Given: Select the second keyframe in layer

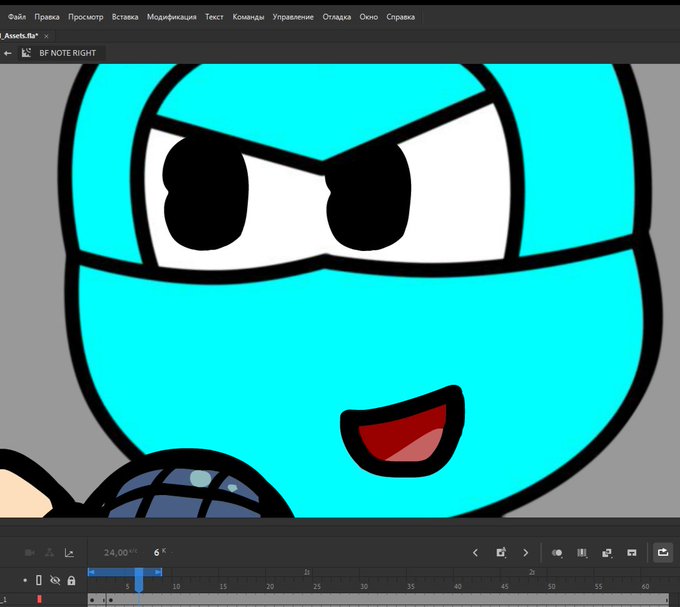Looking at the screenshot, I should coord(111,600).
